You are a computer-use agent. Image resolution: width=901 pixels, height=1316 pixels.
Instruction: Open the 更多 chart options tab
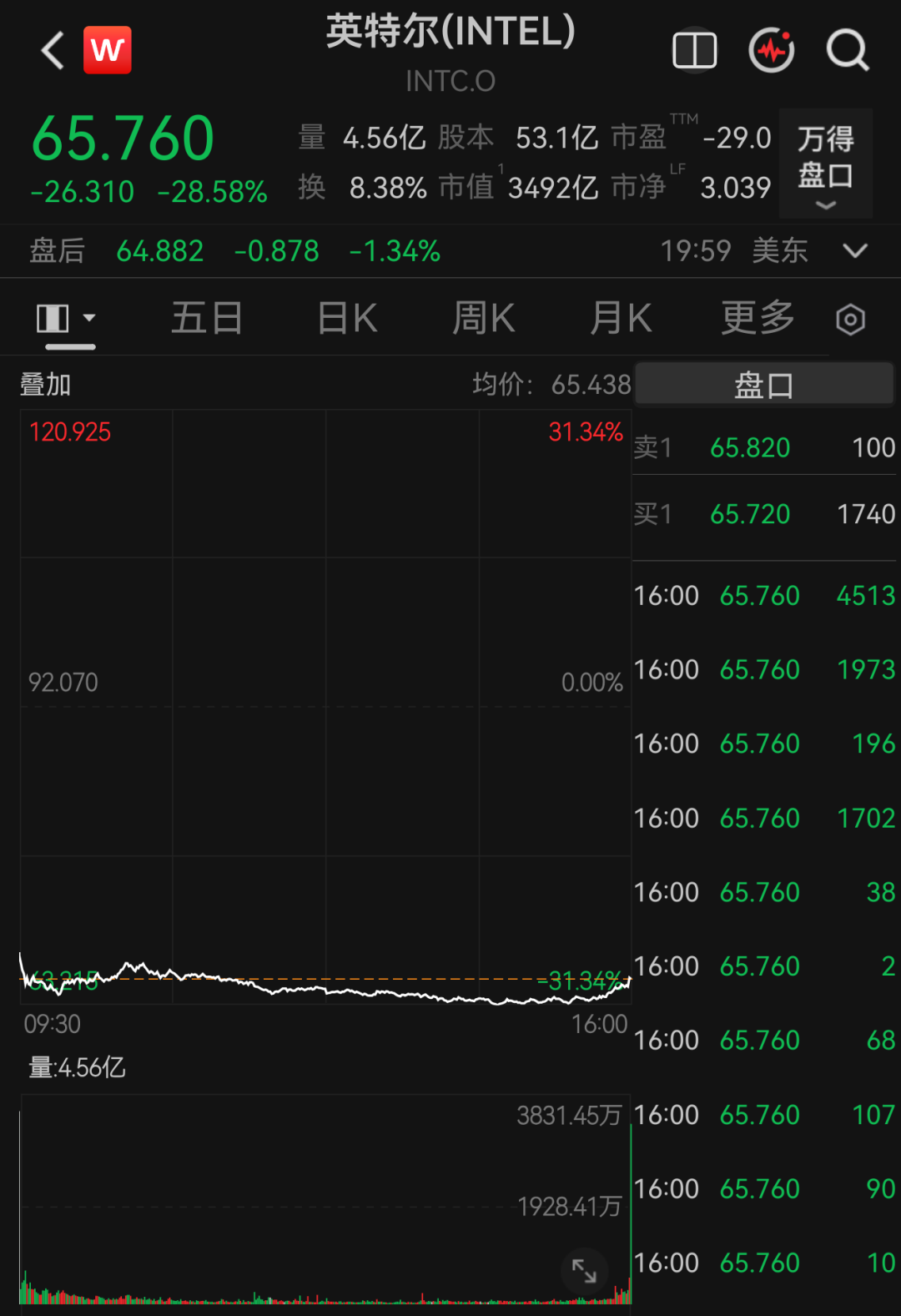[x=758, y=318]
